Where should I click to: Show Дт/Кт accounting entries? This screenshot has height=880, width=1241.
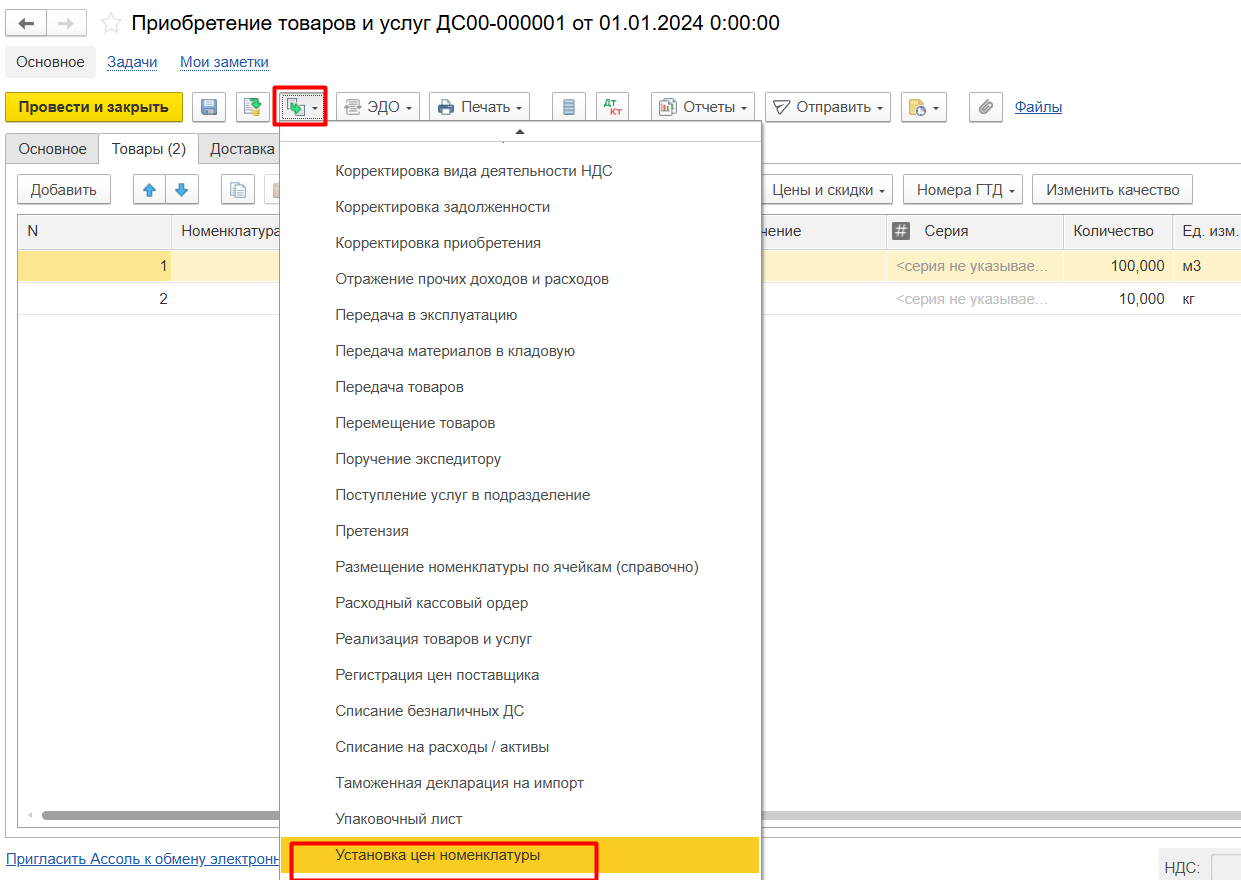click(612, 107)
